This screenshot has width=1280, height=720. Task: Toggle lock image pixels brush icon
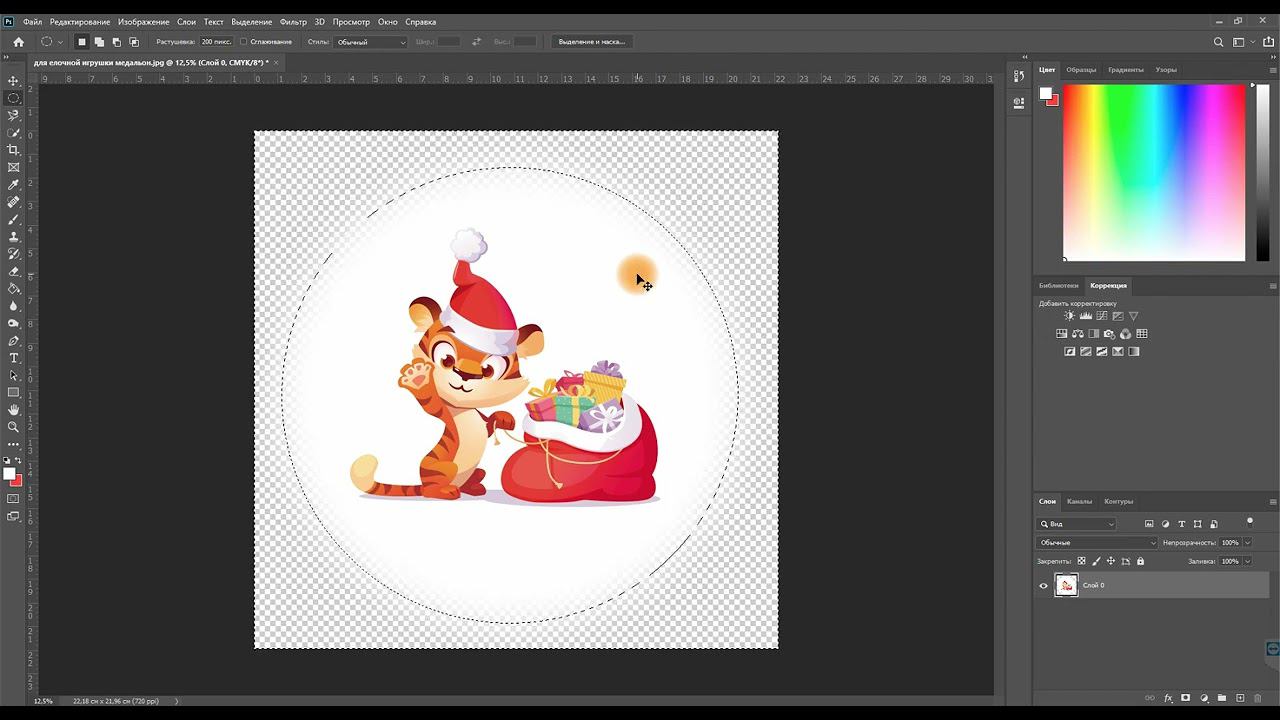[x=1096, y=561]
